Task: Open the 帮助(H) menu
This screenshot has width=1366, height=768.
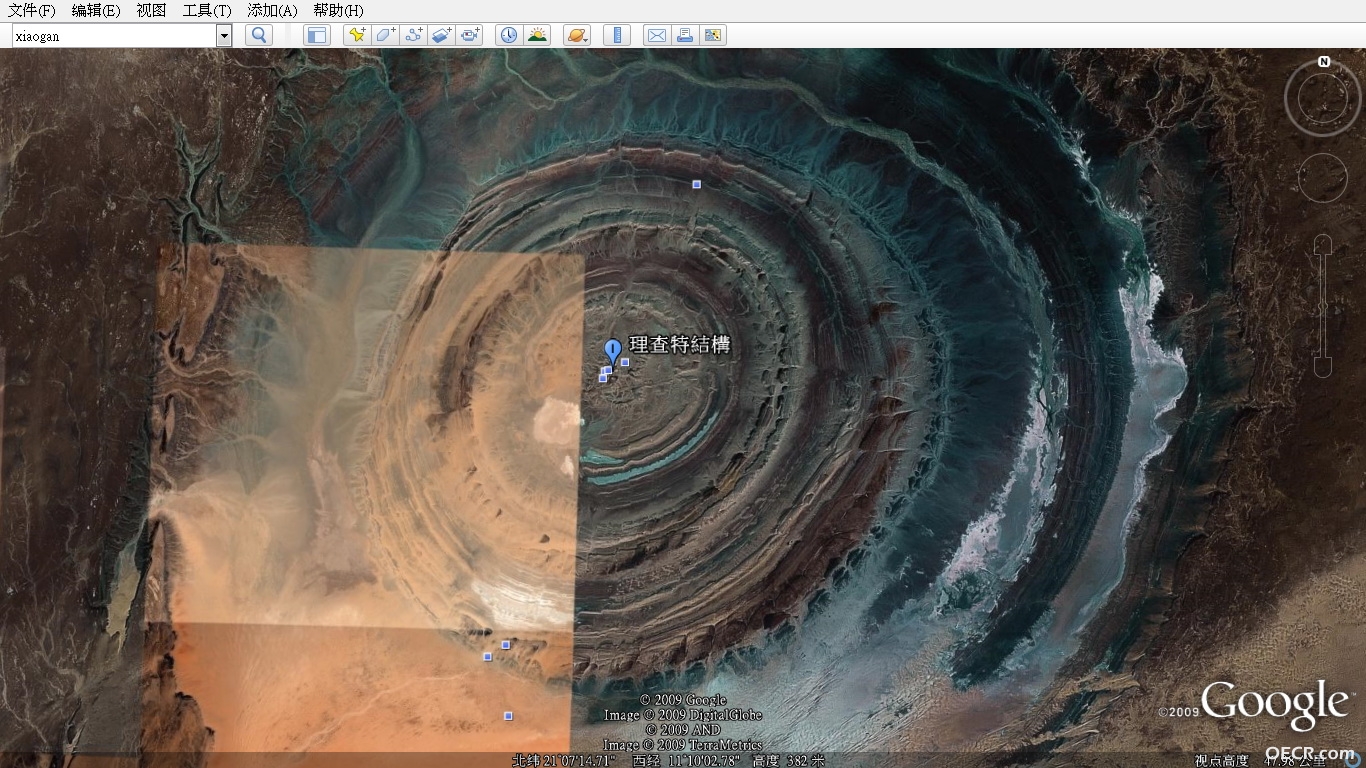Action: coord(338,11)
